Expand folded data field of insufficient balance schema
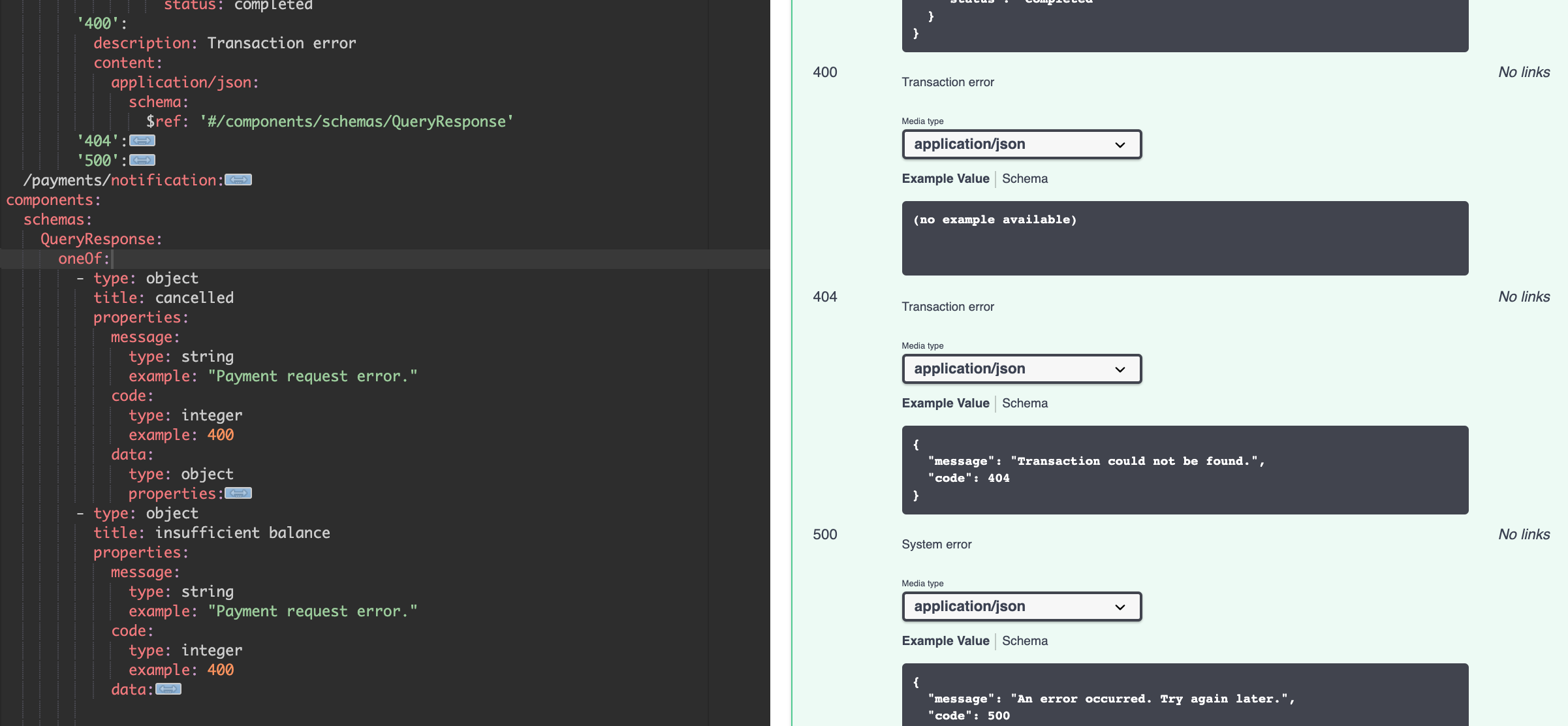The width and height of the screenshot is (1568, 726). (168, 689)
